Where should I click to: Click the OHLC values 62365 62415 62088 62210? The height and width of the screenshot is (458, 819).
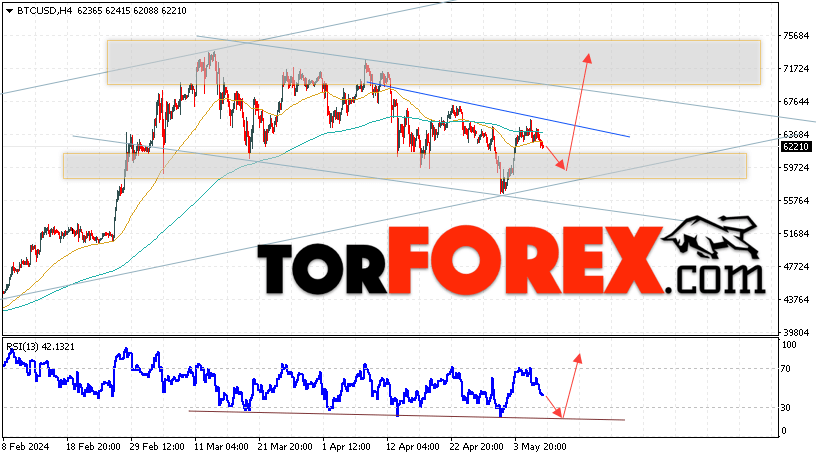tap(132, 10)
